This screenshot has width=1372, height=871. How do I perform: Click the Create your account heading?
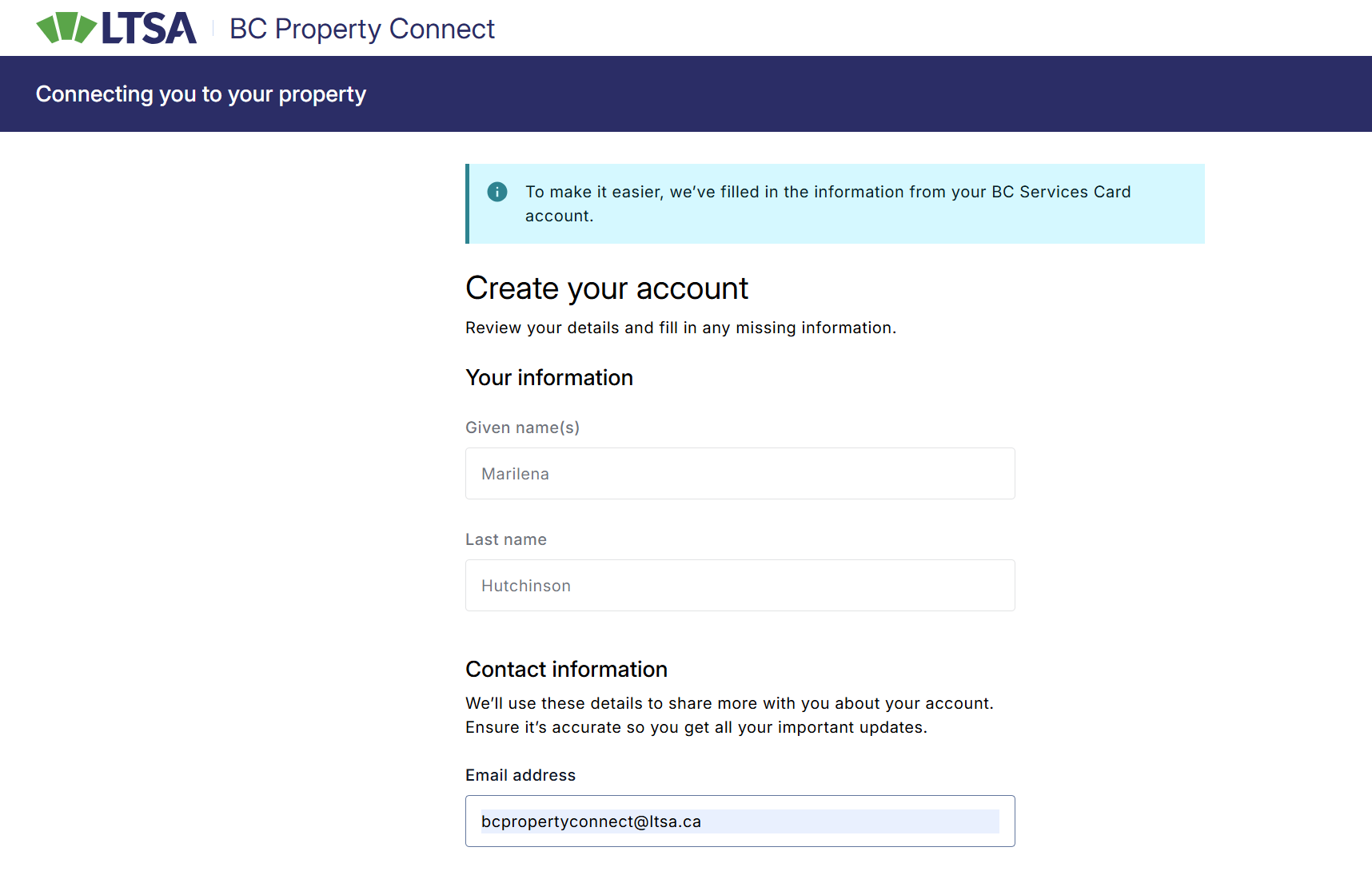pyautogui.click(x=606, y=288)
